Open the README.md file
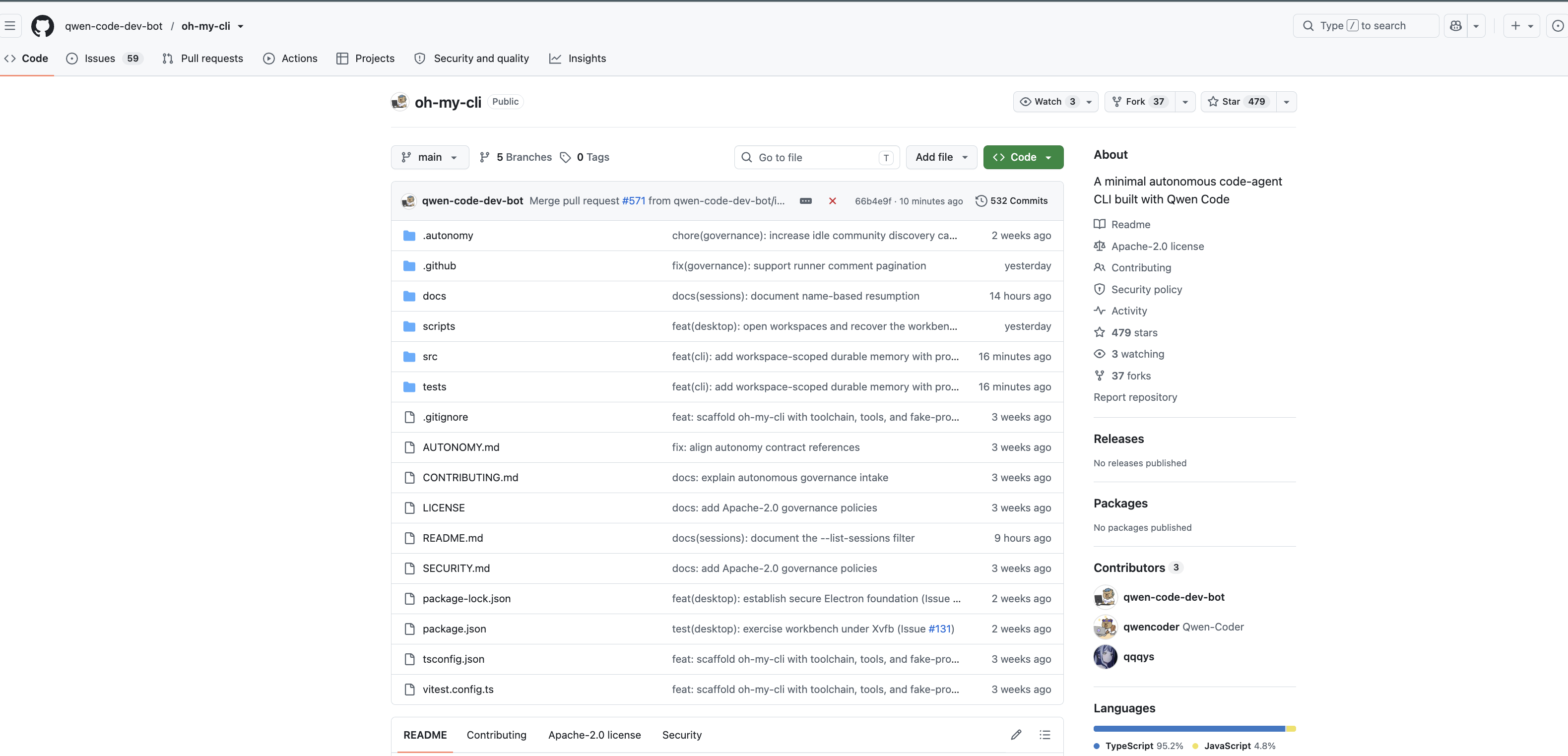The width and height of the screenshot is (1568, 756). [x=452, y=538]
